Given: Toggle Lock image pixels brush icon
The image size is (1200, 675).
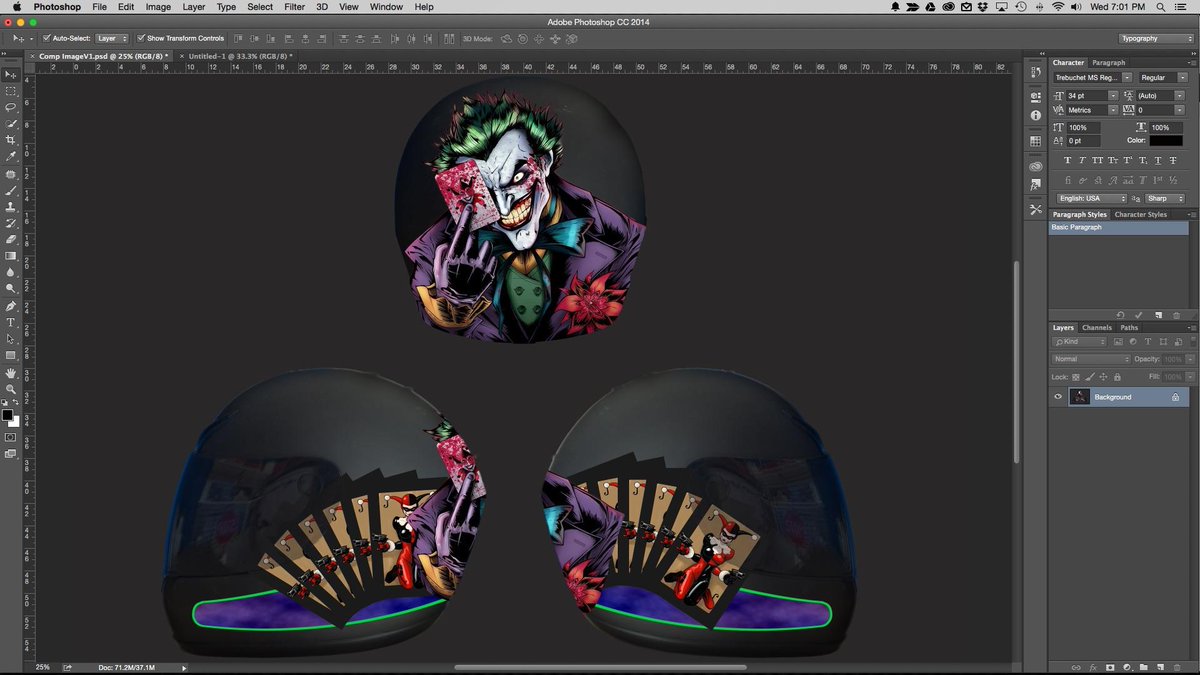Looking at the screenshot, I should coord(1089,377).
